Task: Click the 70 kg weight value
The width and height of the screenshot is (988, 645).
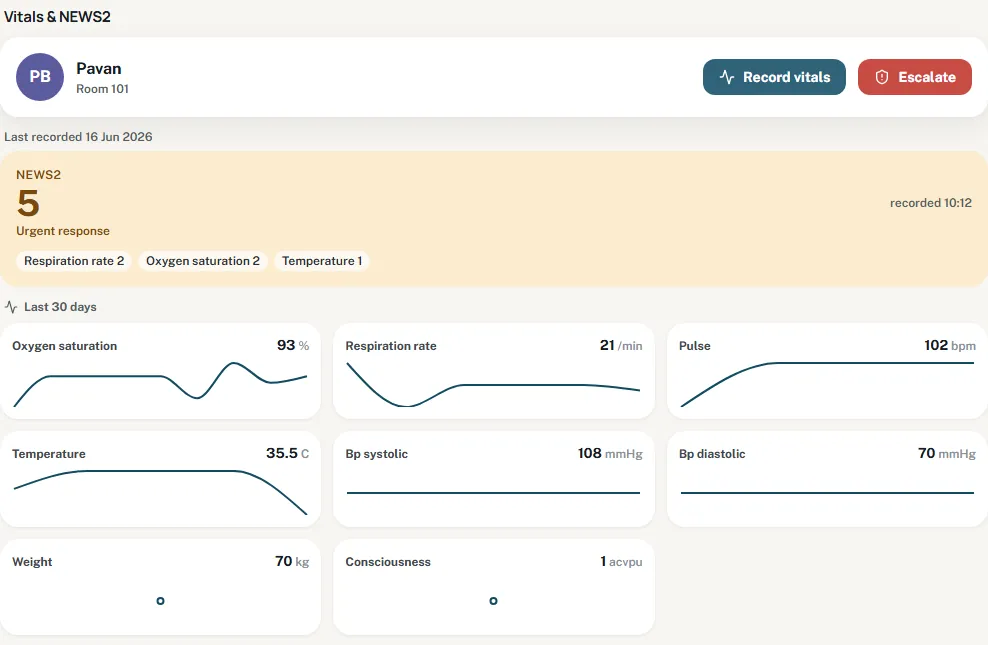Action: click(292, 561)
